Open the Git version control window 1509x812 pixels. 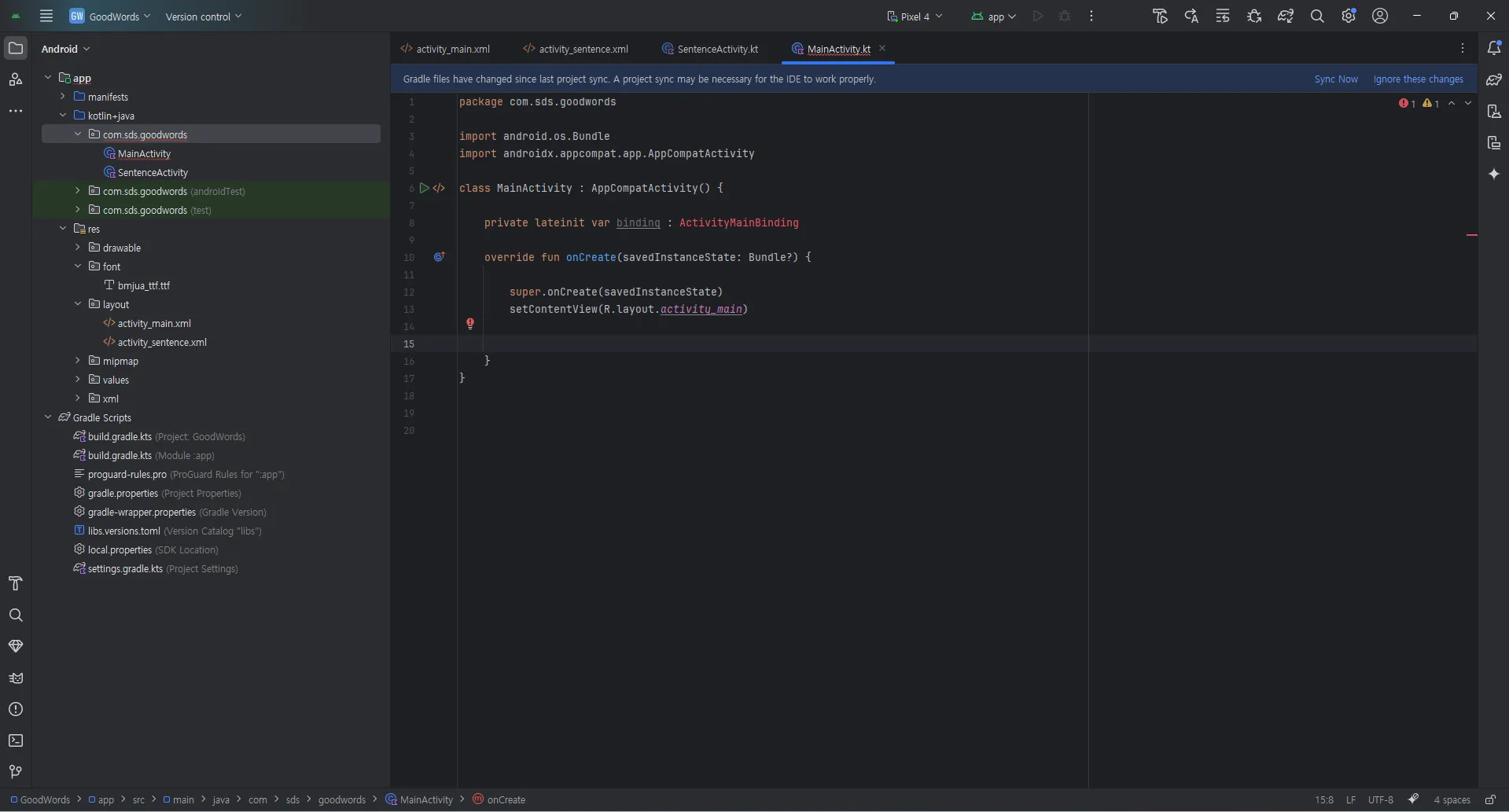(x=16, y=772)
